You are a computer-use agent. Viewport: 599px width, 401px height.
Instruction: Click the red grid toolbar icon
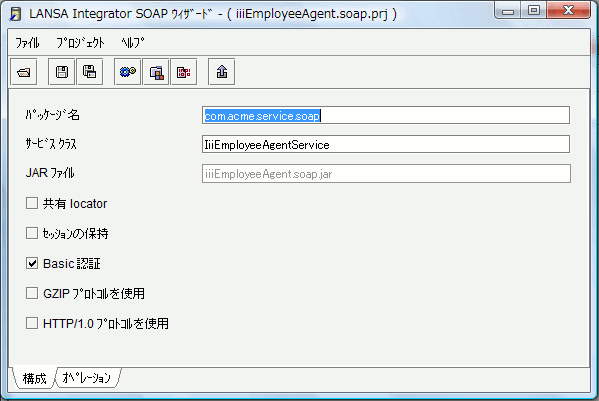click(x=184, y=72)
